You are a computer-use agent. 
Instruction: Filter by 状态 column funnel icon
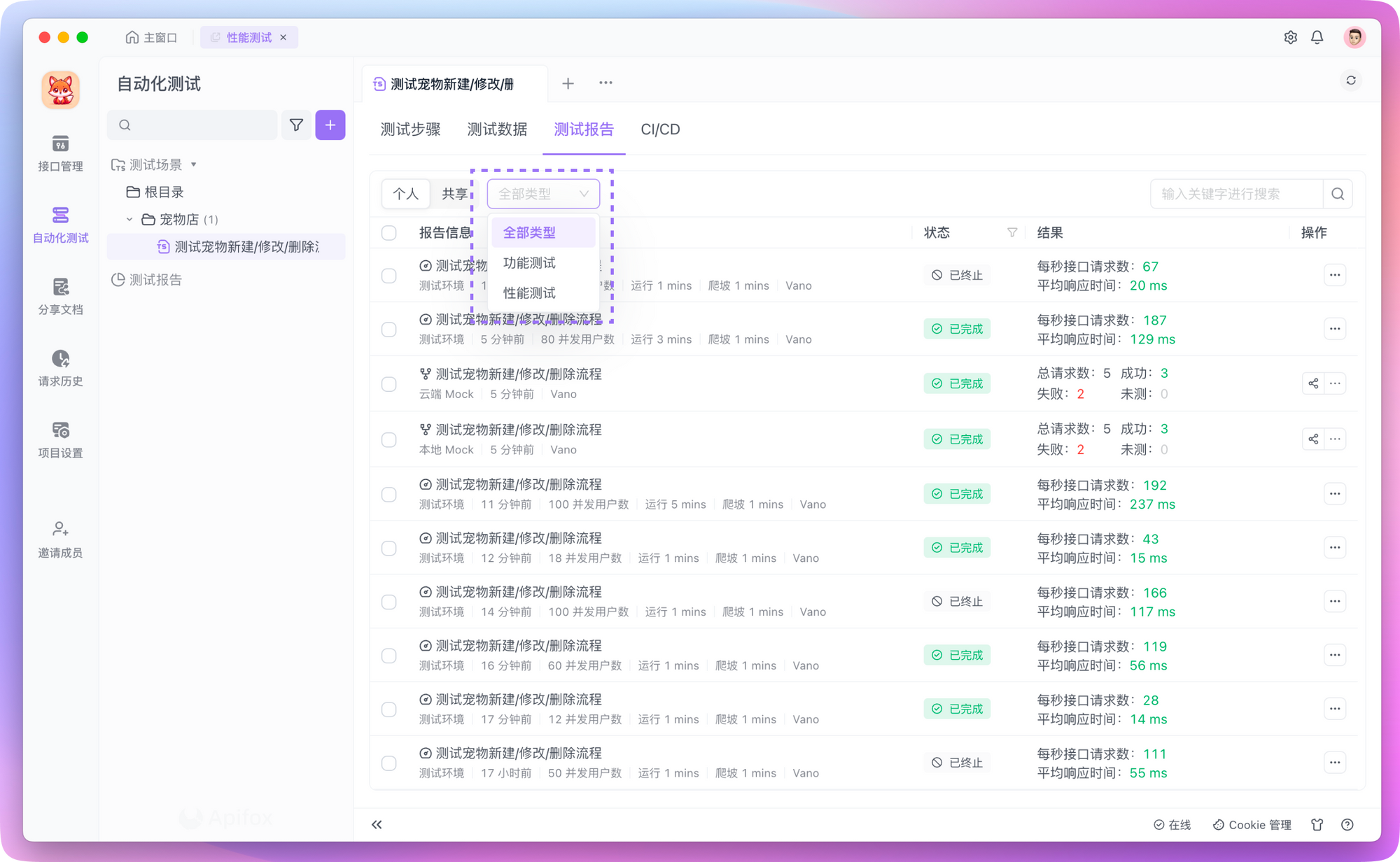1011,232
